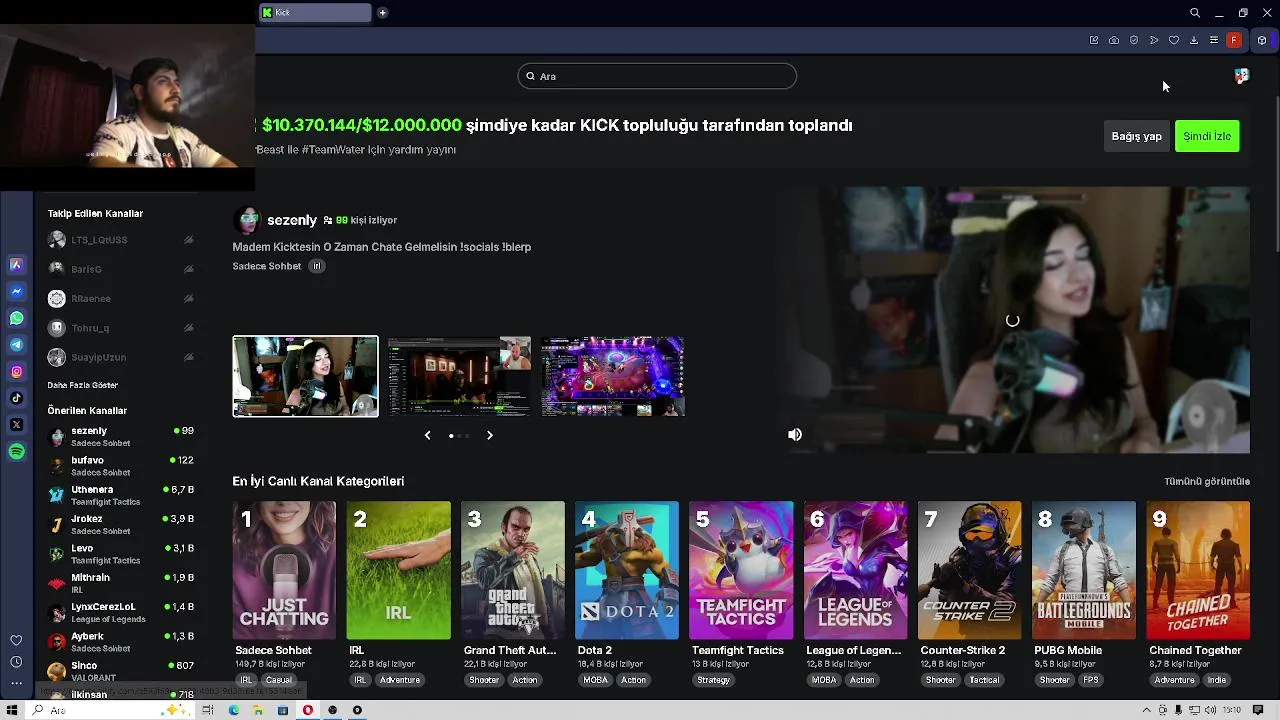Open LynxCerezLoL in recommended channels

(120, 612)
